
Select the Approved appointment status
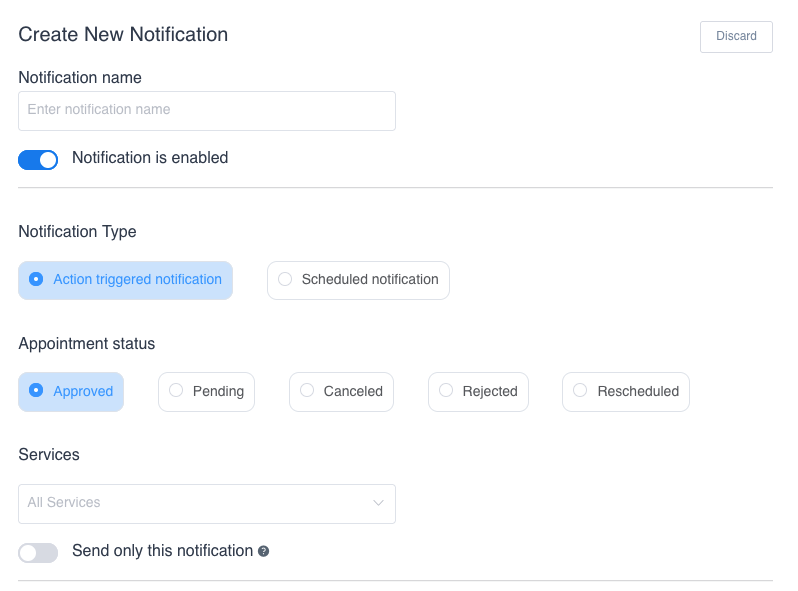[71, 391]
